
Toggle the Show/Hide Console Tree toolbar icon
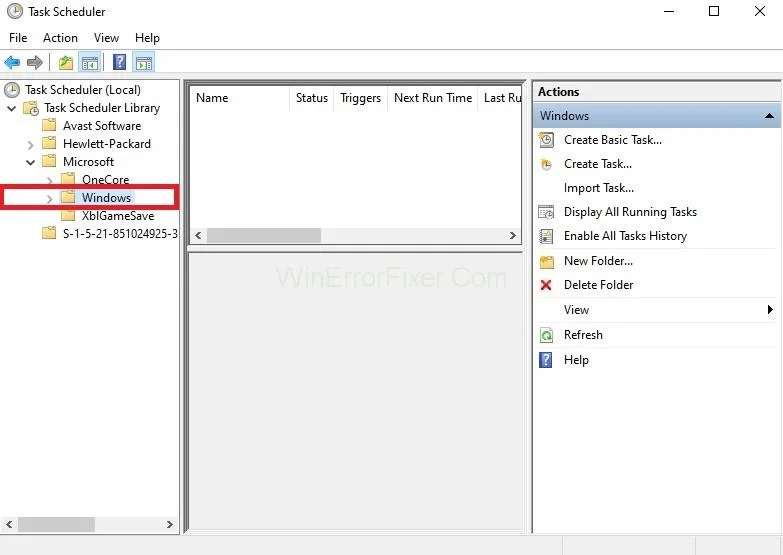point(90,63)
